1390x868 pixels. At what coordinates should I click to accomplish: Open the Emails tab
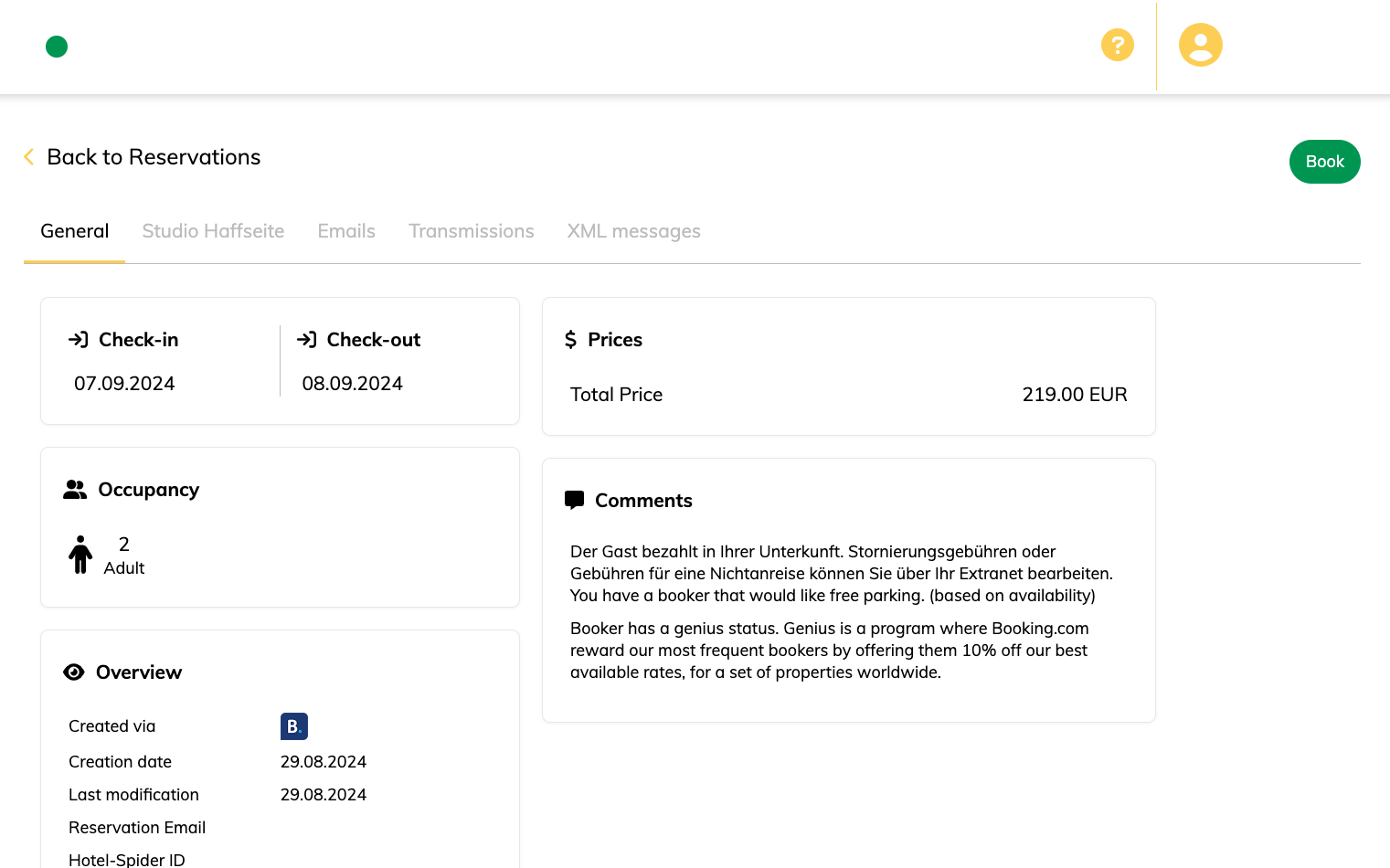[346, 231]
